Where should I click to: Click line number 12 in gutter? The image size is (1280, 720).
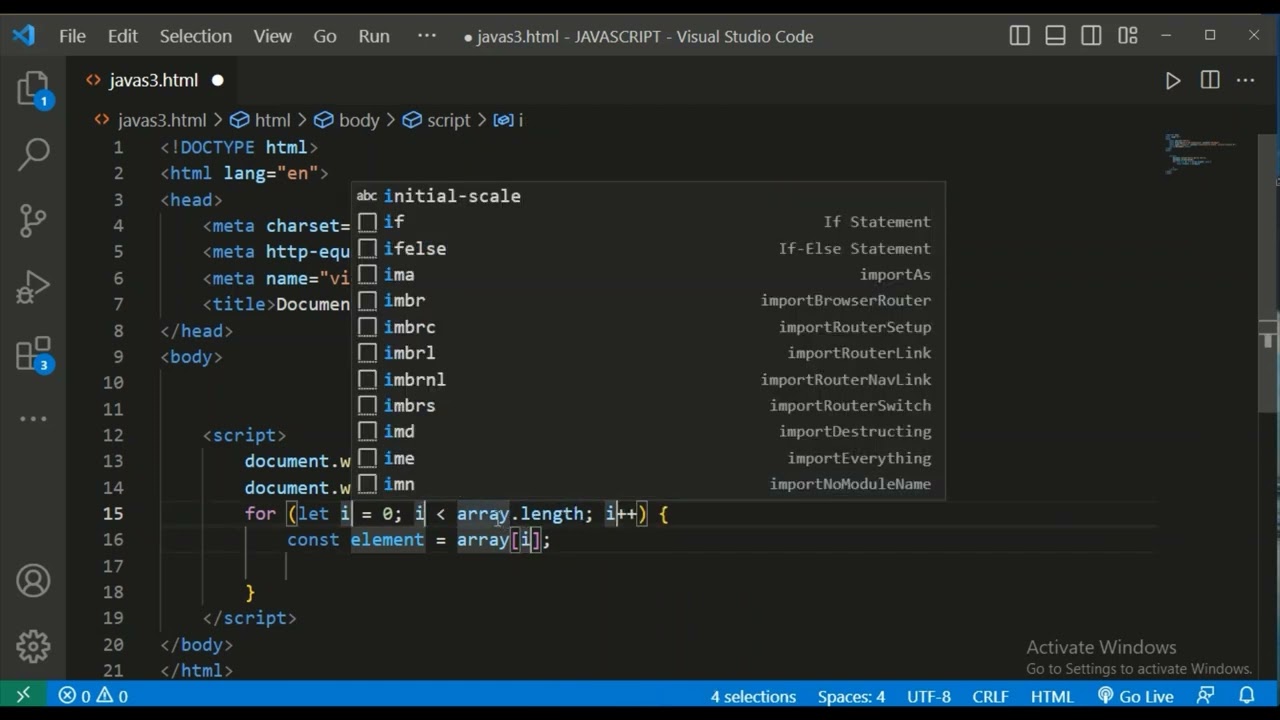tap(112, 435)
